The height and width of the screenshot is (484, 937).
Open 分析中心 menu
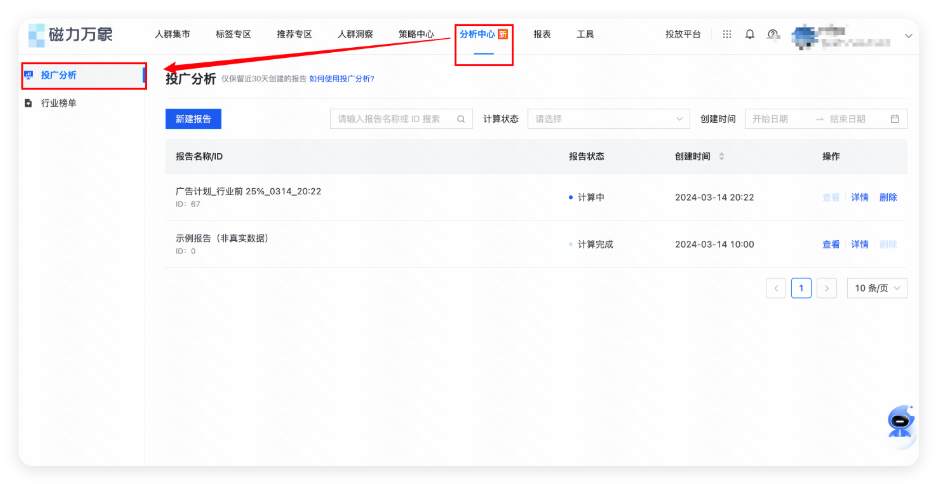[x=477, y=35]
